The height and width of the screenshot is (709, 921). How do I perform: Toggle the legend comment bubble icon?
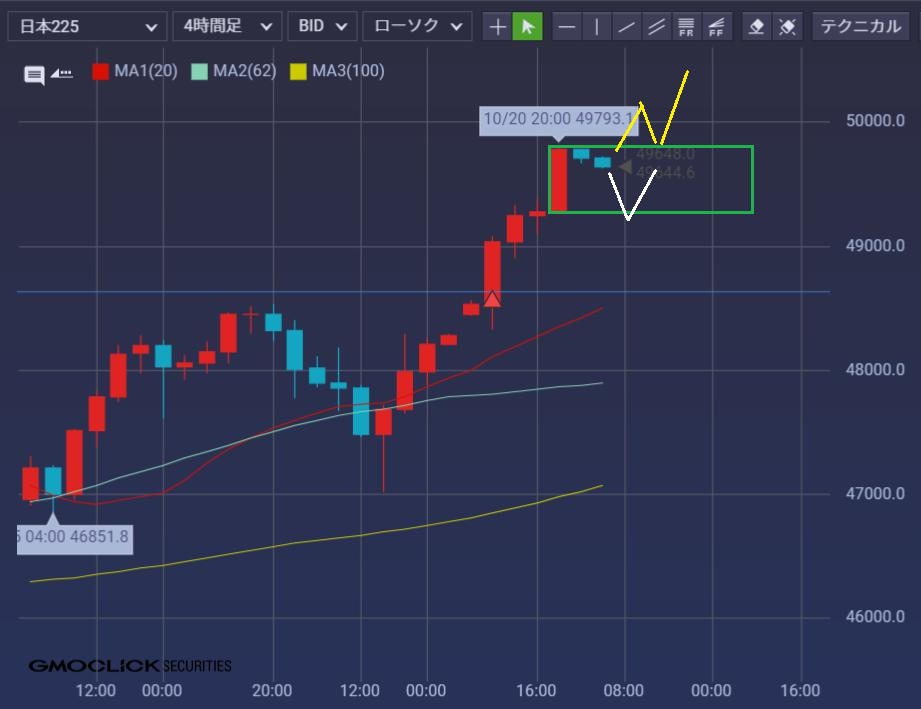(x=35, y=74)
